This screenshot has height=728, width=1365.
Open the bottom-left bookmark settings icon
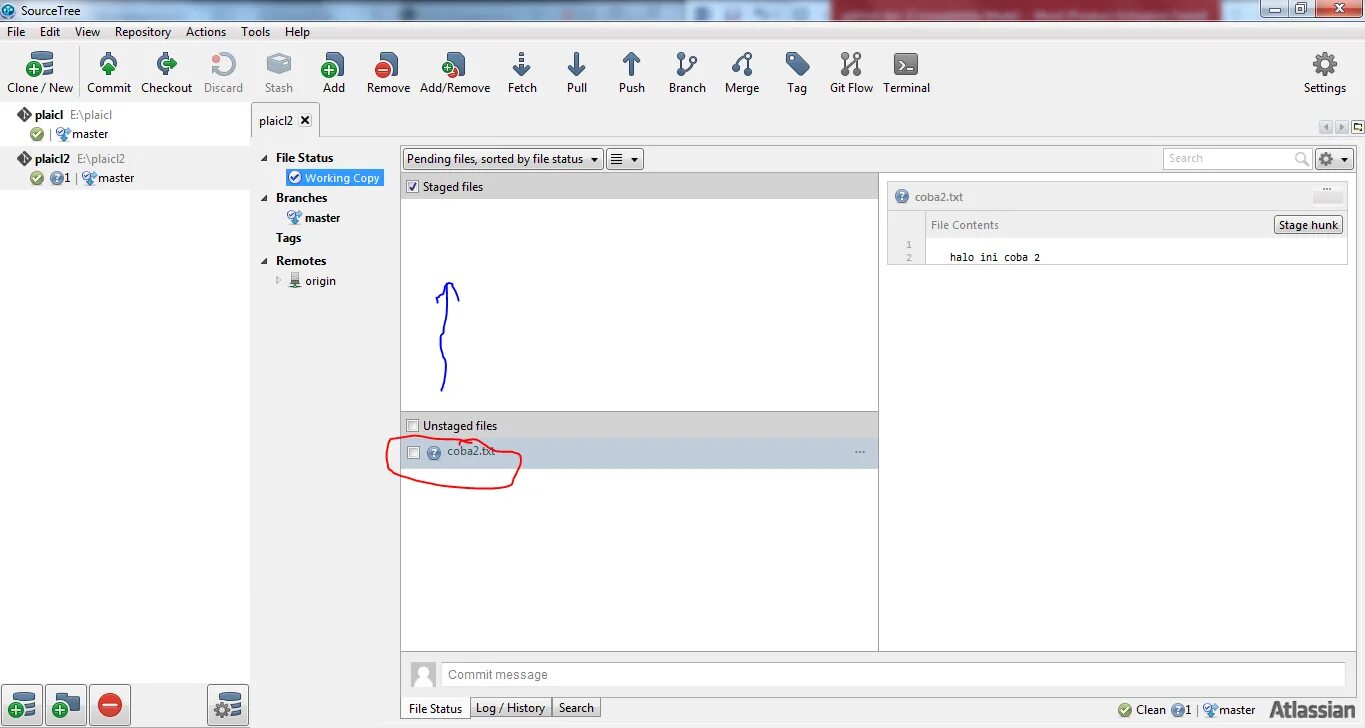tap(228, 706)
